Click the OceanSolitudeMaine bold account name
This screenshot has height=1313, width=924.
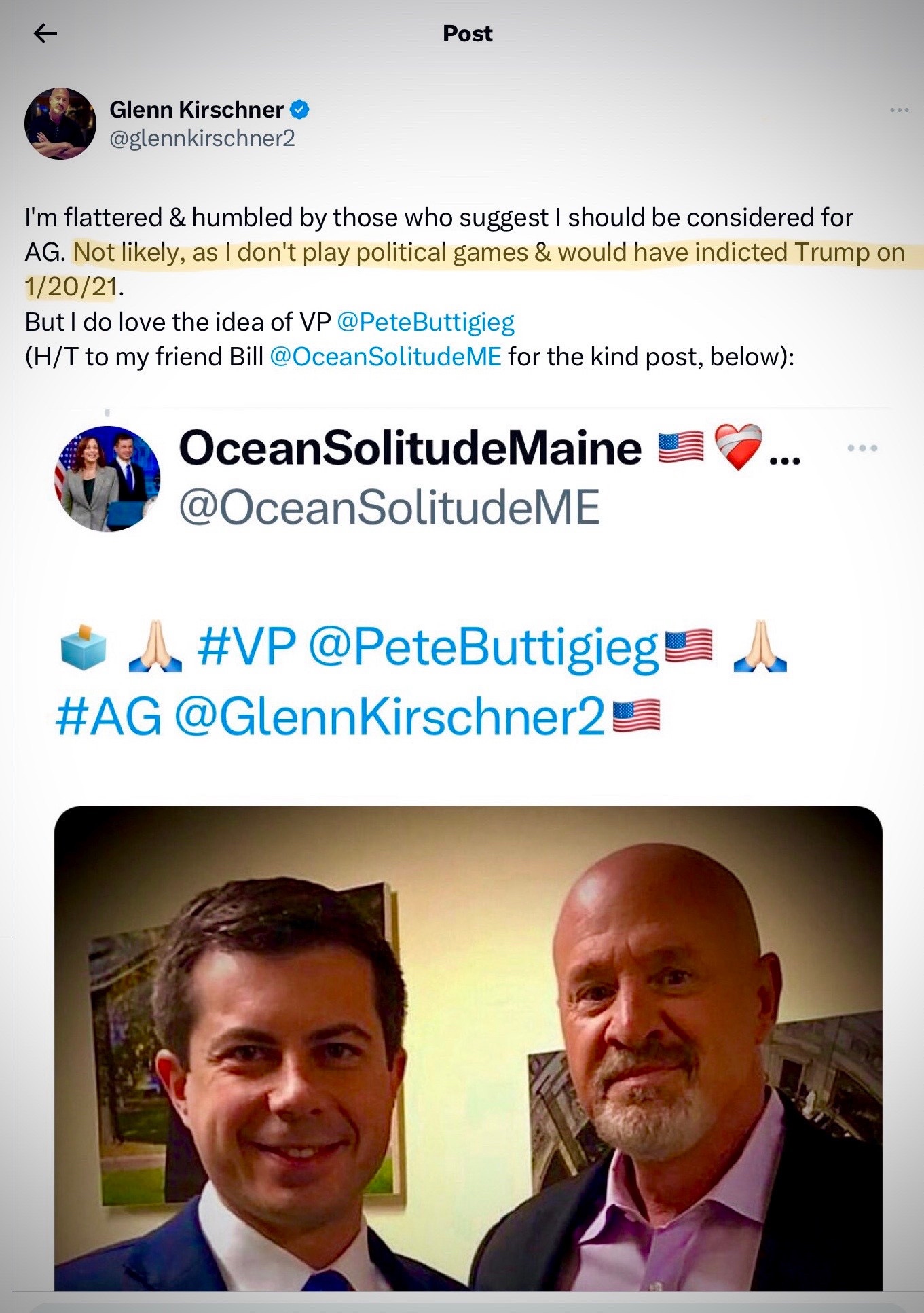(409, 448)
